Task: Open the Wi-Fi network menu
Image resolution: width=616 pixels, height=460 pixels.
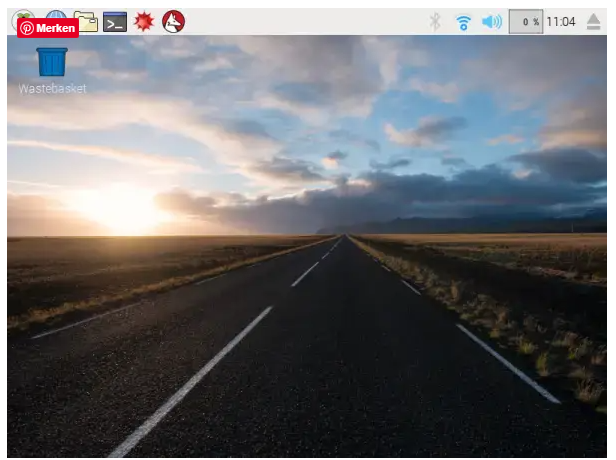Action: 463,22
